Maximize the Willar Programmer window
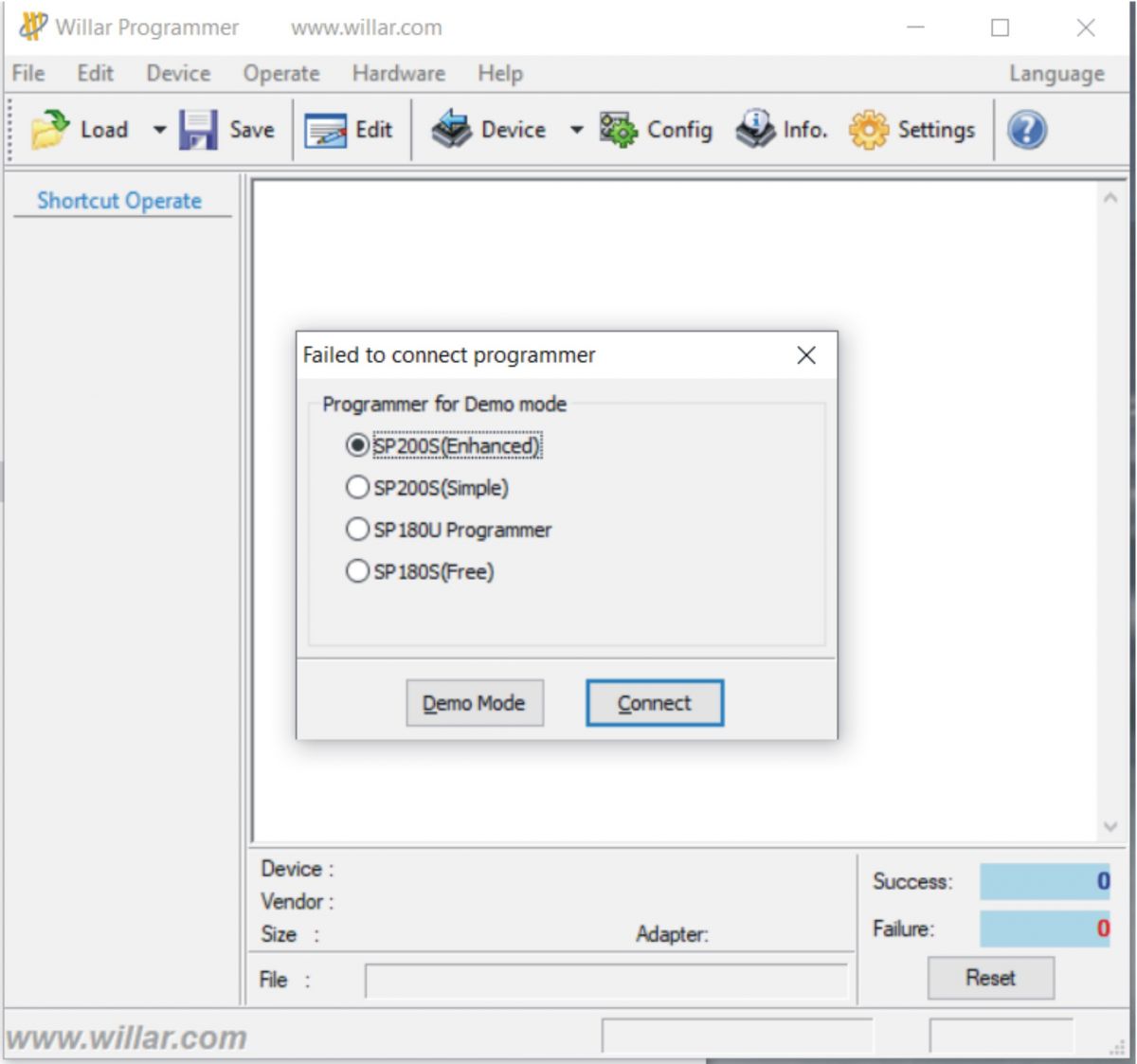Screen dimensions: 1137x1064 coord(1001,27)
